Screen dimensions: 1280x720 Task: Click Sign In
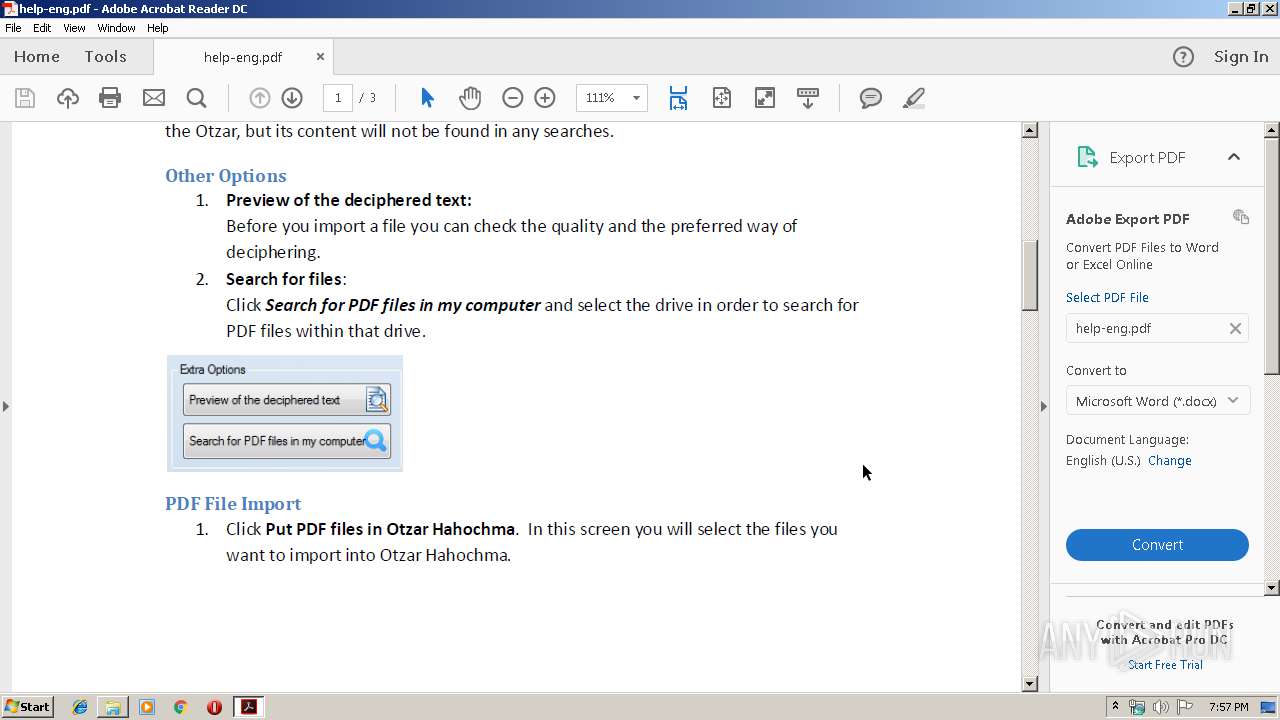coord(1241,57)
